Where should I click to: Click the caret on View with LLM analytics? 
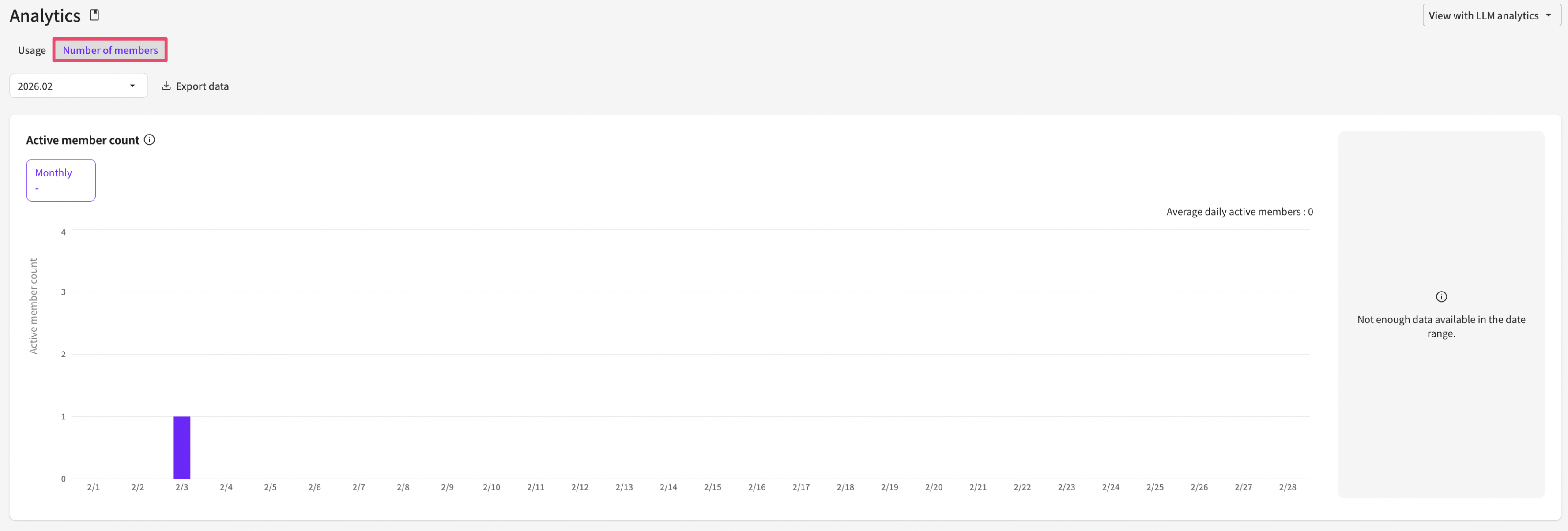pos(1548,16)
